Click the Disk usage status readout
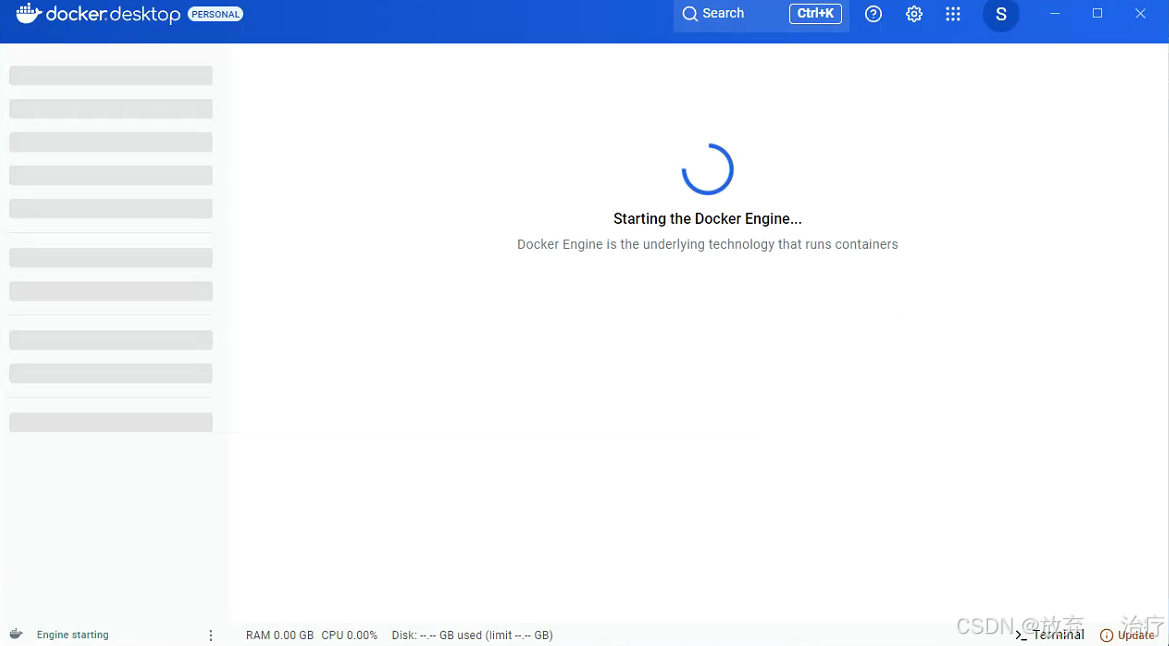The image size is (1169, 646). pos(472,636)
